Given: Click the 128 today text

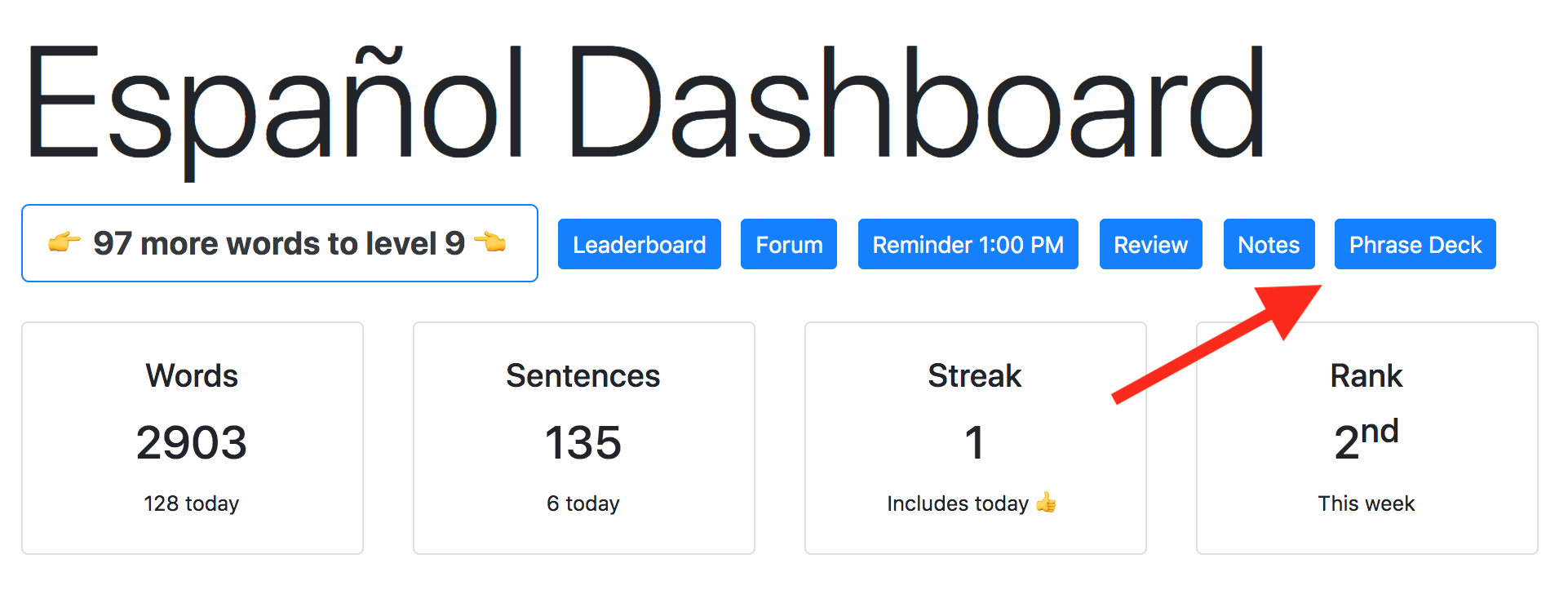Looking at the screenshot, I should (192, 503).
